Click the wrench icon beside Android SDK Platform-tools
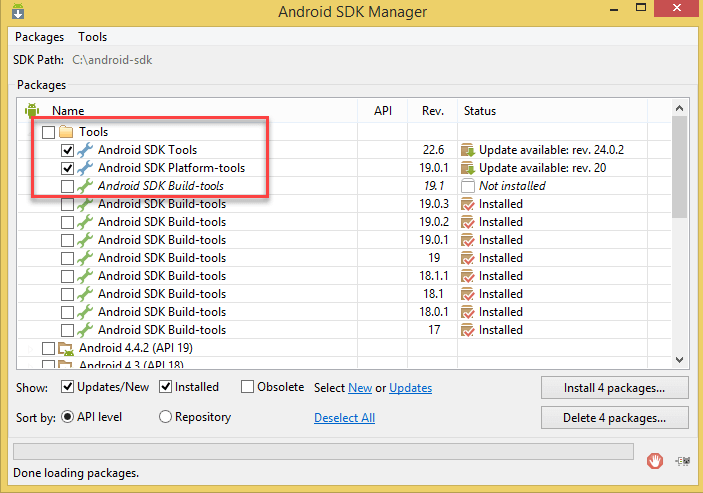The image size is (703, 493). [86, 168]
